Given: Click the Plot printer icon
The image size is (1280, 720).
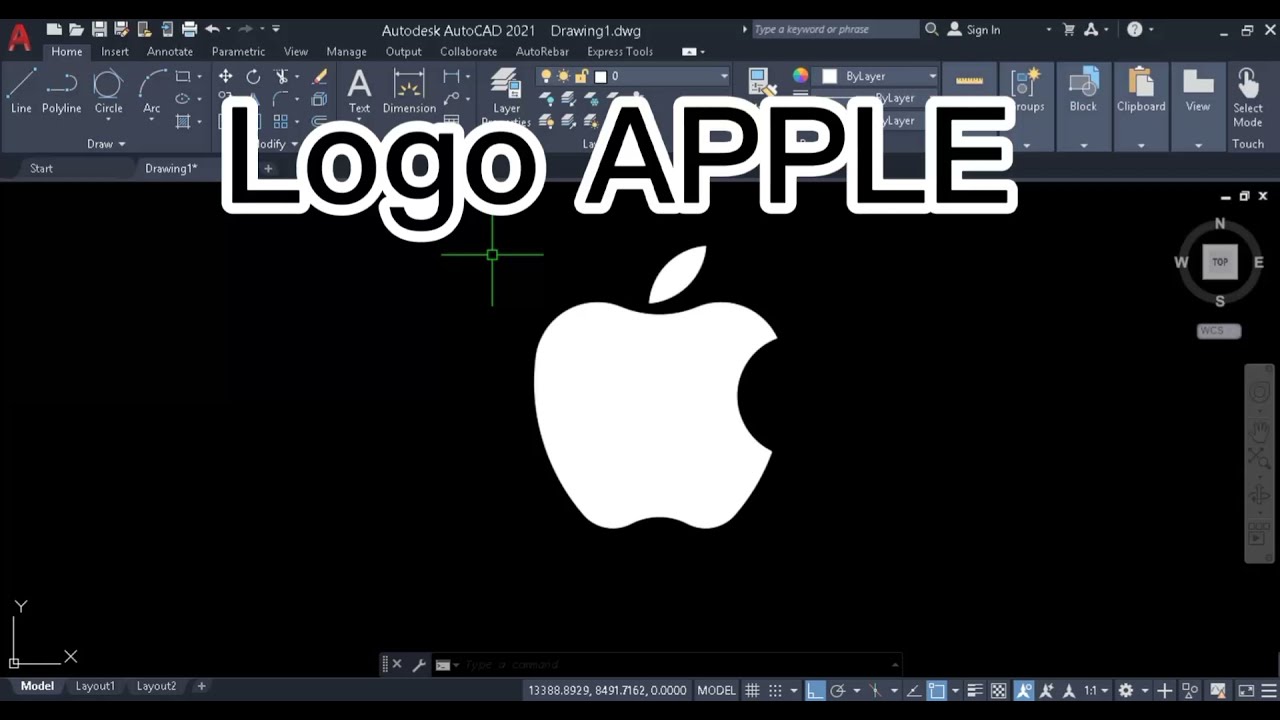Looking at the screenshot, I should click(189, 29).
